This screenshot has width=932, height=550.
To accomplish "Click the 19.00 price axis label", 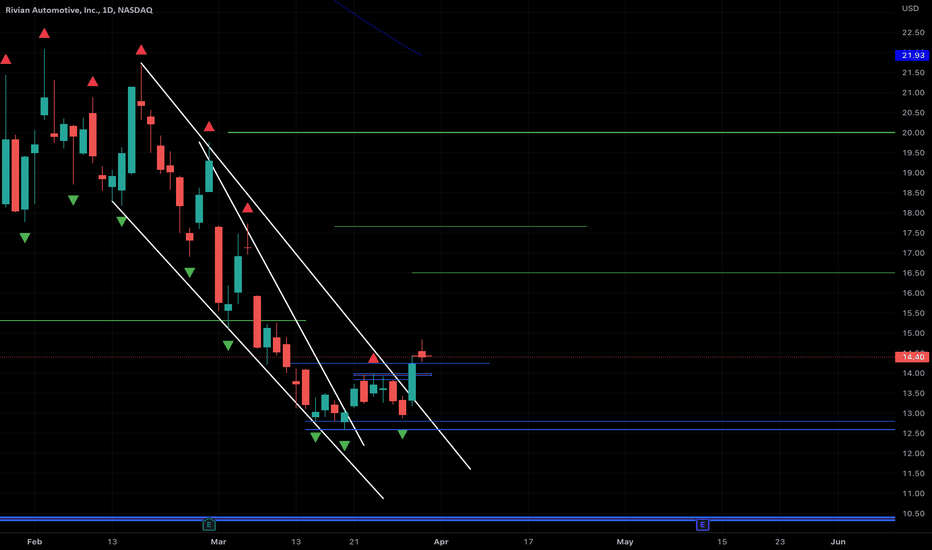I will pos(913,173).
